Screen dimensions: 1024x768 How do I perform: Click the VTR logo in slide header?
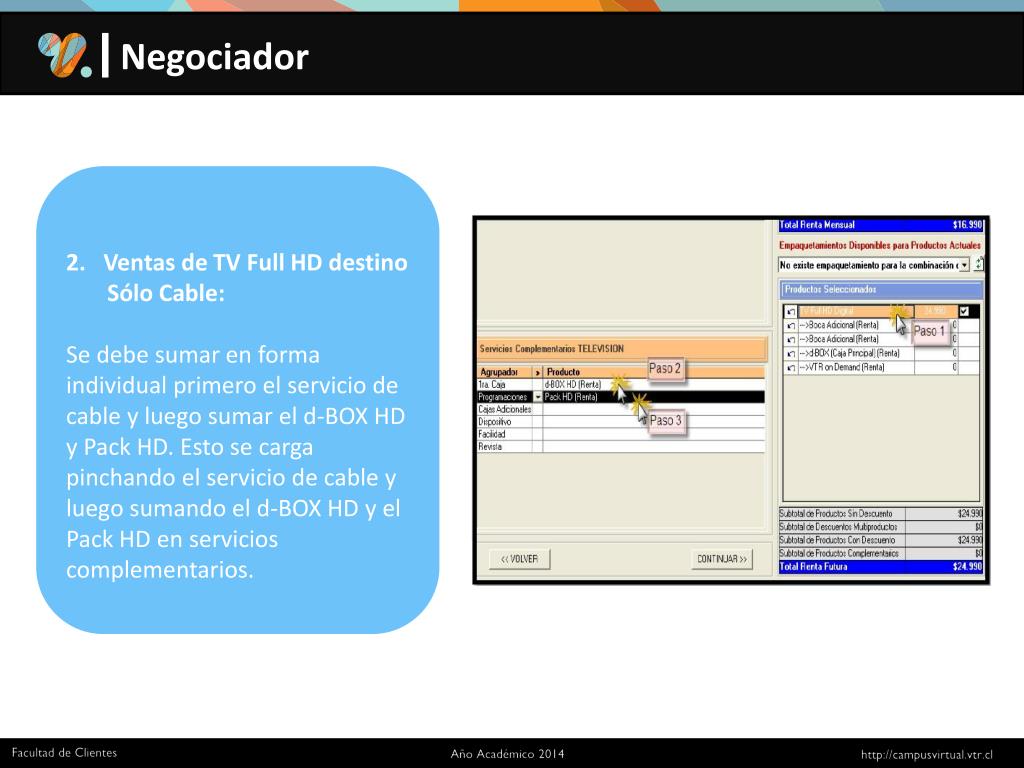tap(64, 56)
